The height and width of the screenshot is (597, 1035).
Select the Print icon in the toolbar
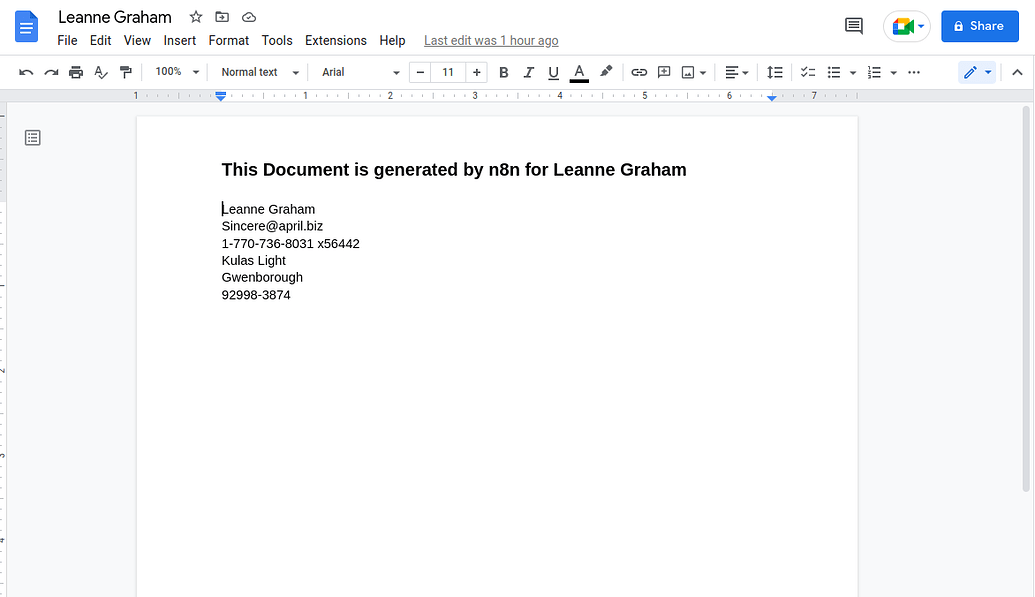click(75, 72)
